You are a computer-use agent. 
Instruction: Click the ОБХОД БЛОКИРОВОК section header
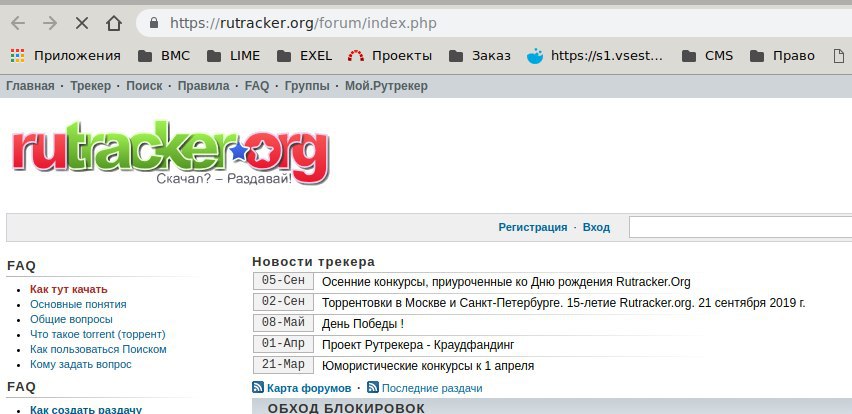click(x=346, y=407)
